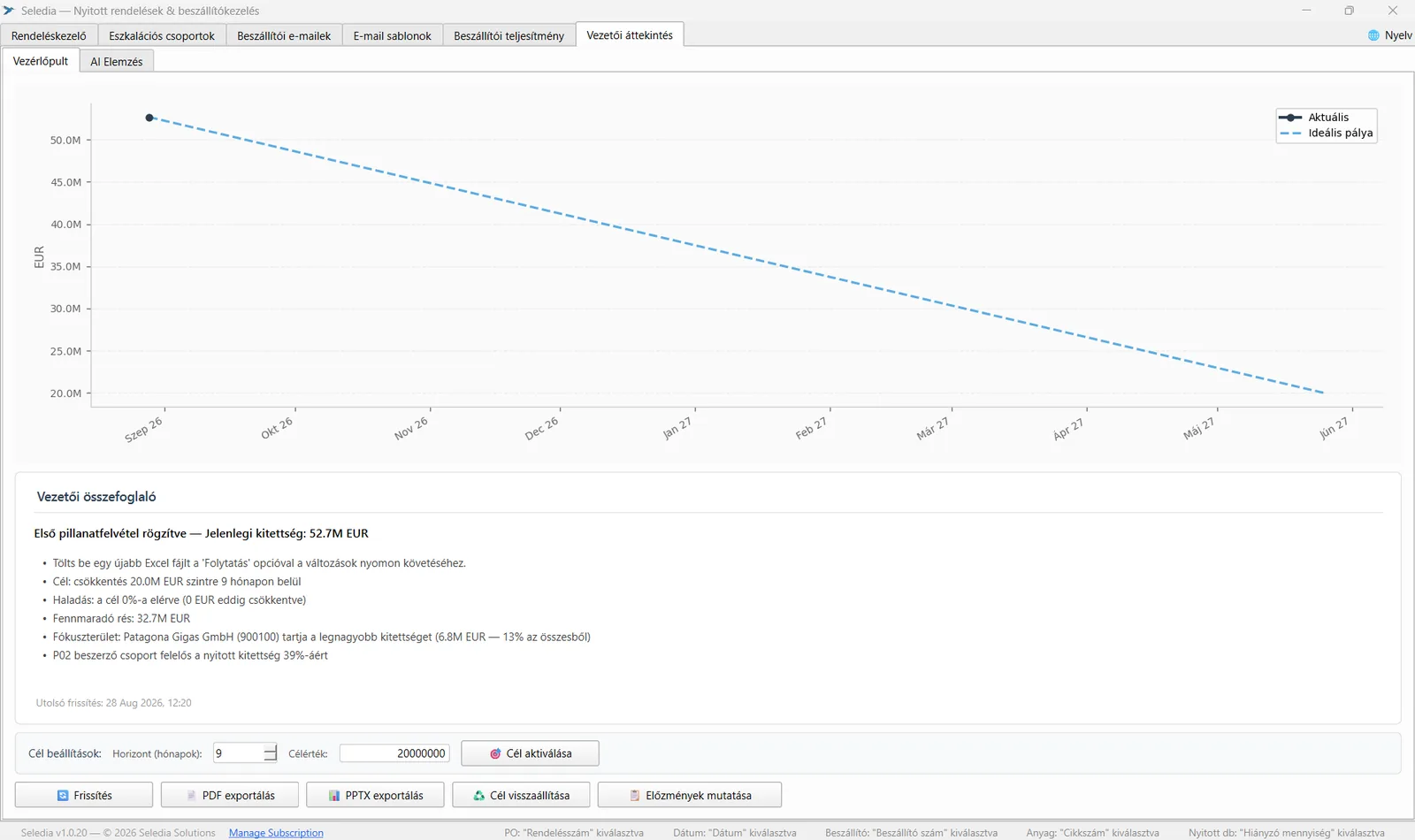This screenshot has width=1415, height=840.
Task: Activate the goal with Cél aktiválása
Action: pyautogui.click(x=530, y=753)
